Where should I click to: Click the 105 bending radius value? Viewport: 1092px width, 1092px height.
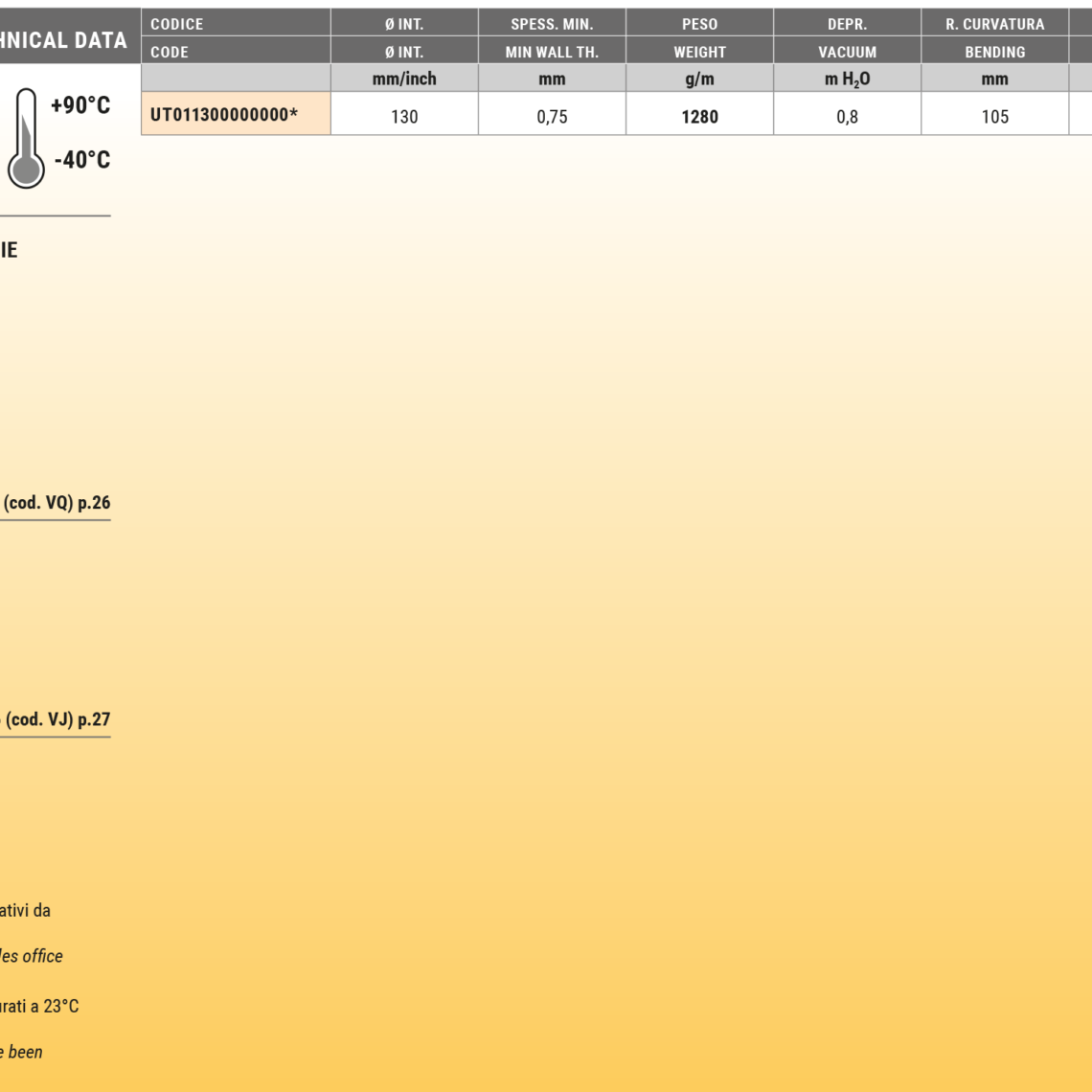994,117
